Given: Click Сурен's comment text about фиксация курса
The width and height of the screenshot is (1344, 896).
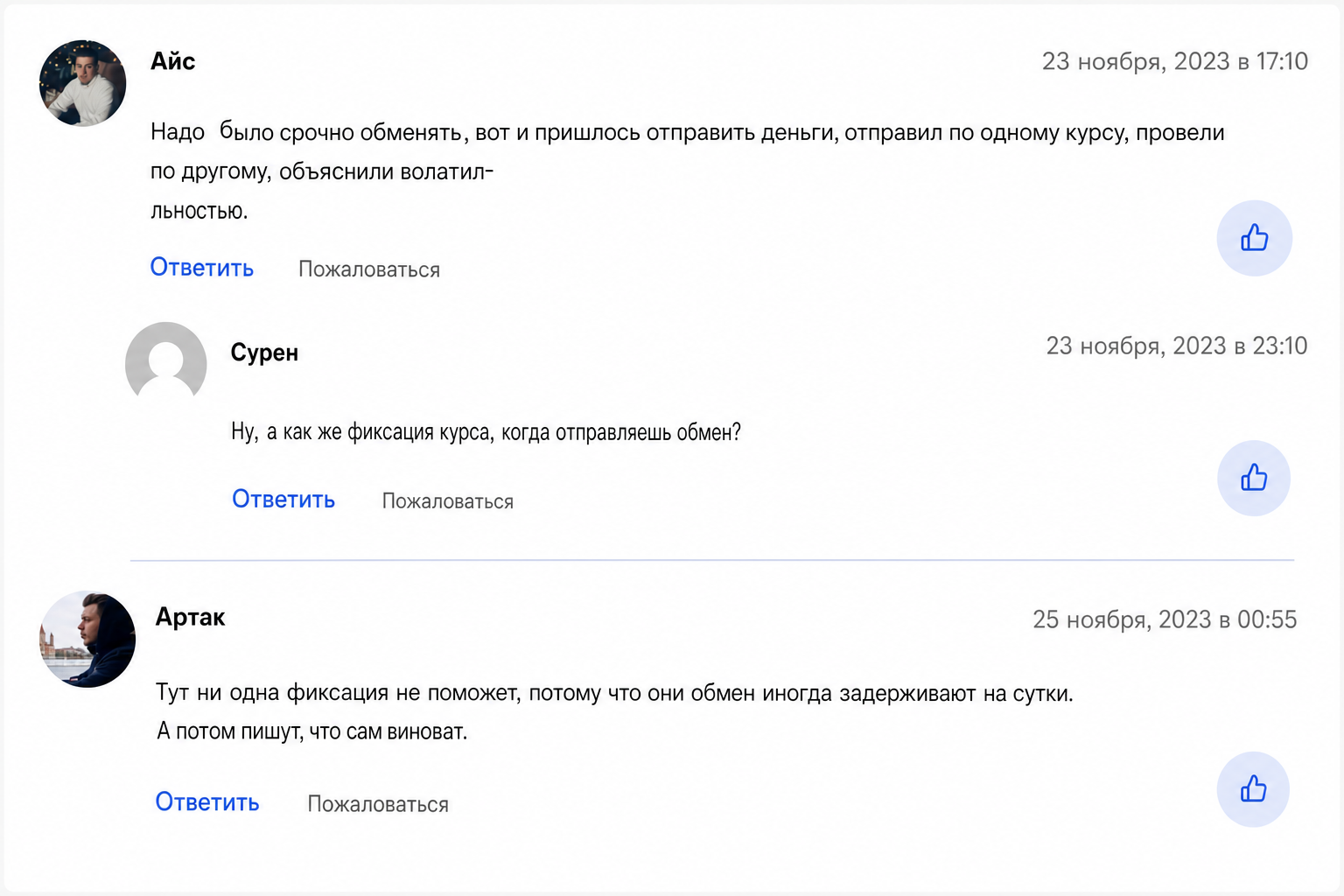Looking at the screenshot, I should click(486, 432).
